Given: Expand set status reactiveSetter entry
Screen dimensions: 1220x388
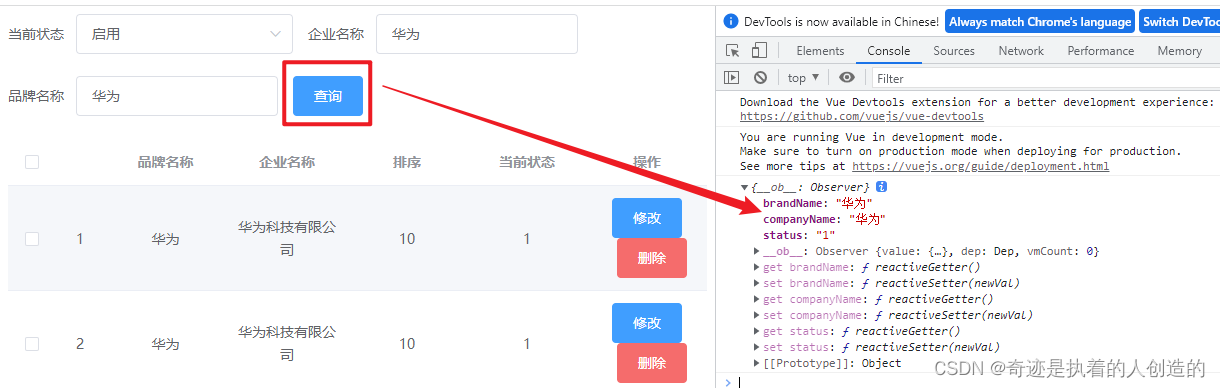Looking at the screenshot, I should (757, 347).
